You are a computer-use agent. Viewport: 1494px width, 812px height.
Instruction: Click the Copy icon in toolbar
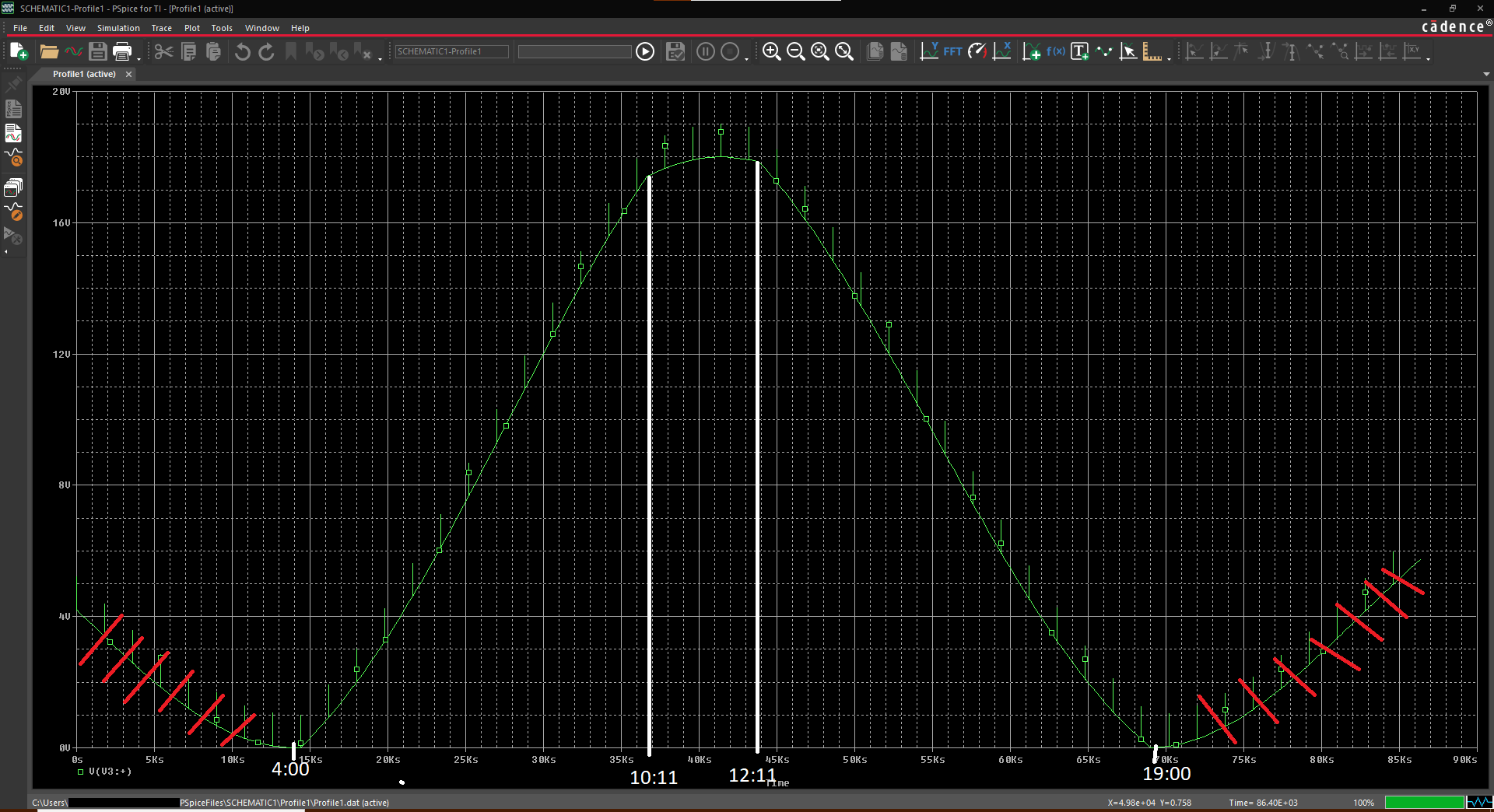pyautogui.click(x=188, y=51)
